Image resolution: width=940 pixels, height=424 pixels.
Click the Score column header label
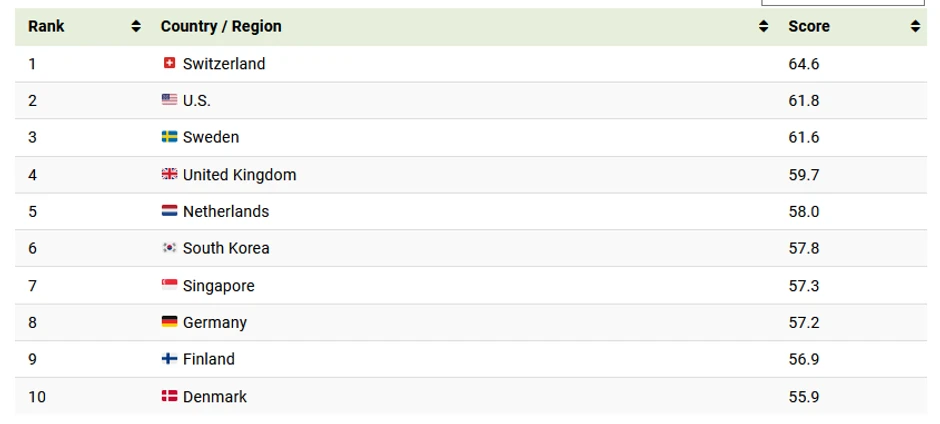click(808, 27)
